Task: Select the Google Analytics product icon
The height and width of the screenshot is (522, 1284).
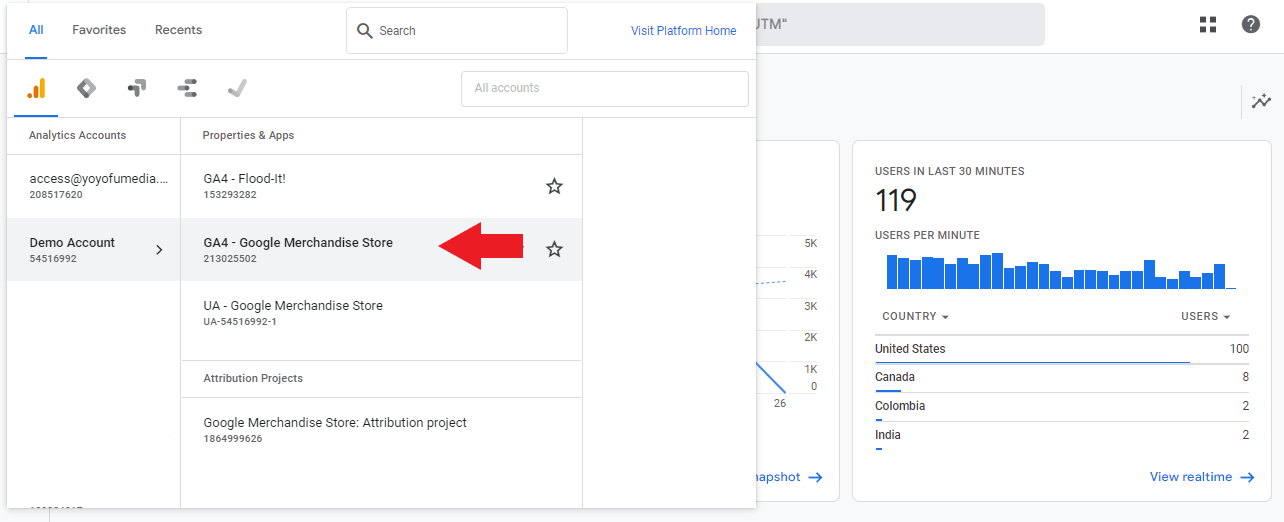Action: [36, 88]
